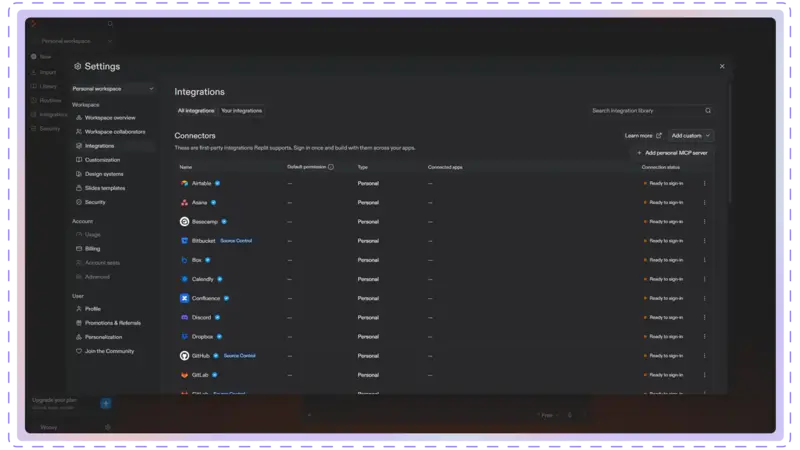The height and width of the screenshot is (450, 800).
Task: Open the three-dot menu for Asana
Action: click(705, 203)
